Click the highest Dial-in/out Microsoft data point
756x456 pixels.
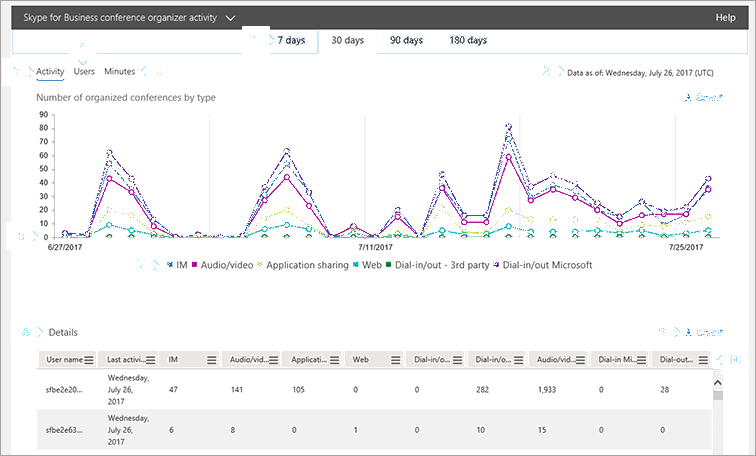(x=508, y=127)
